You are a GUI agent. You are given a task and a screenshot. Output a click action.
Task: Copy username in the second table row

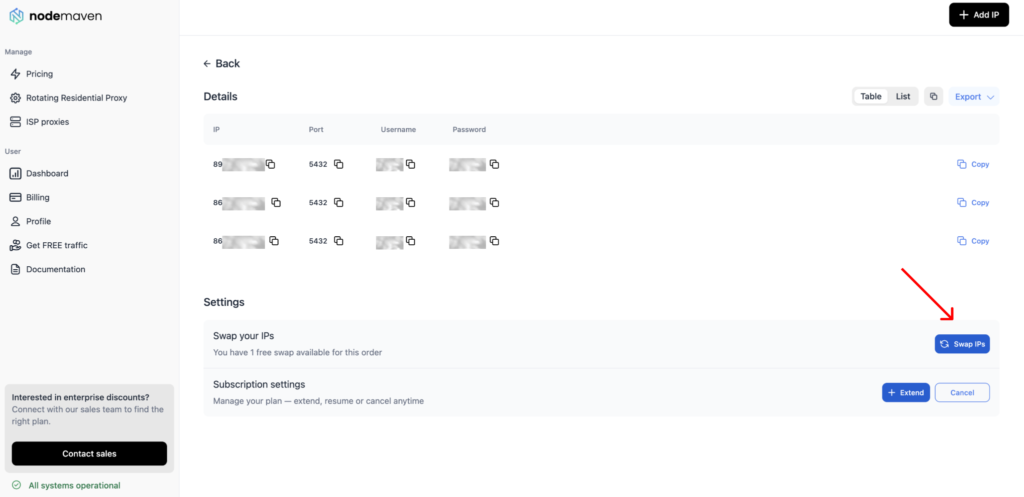point(410,202)
